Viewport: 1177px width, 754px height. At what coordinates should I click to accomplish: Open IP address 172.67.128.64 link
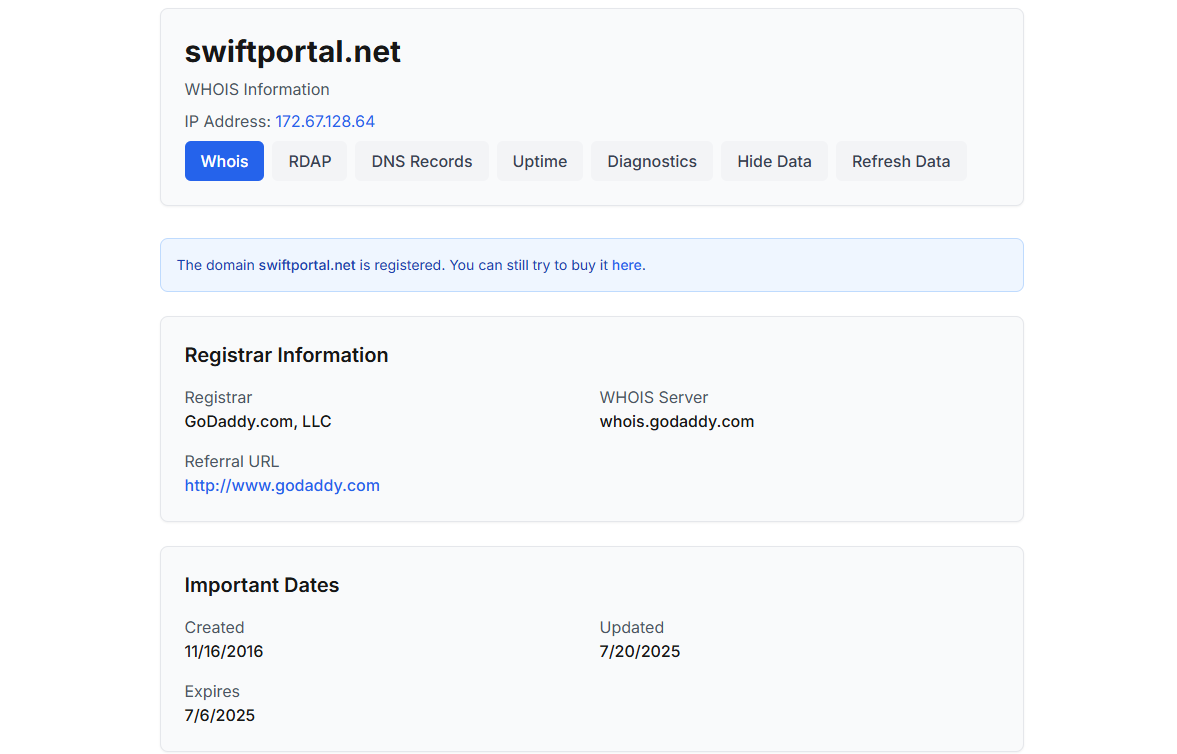pyautogui.click(x=325, y=122)
